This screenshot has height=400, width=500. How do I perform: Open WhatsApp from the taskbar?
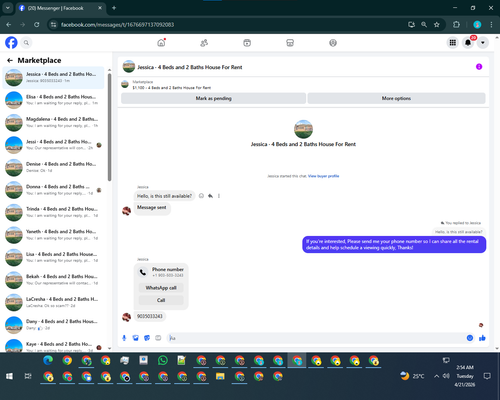pyautogui.click(x=163, y=360)
